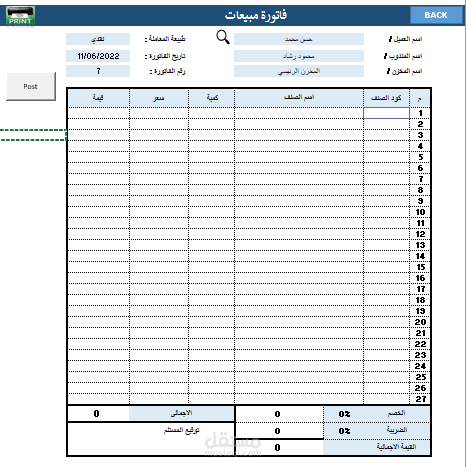Click the كود الصنف column header
Image resolution: width=466 pixels, height=467 pixels.
(x=386, y=98)
